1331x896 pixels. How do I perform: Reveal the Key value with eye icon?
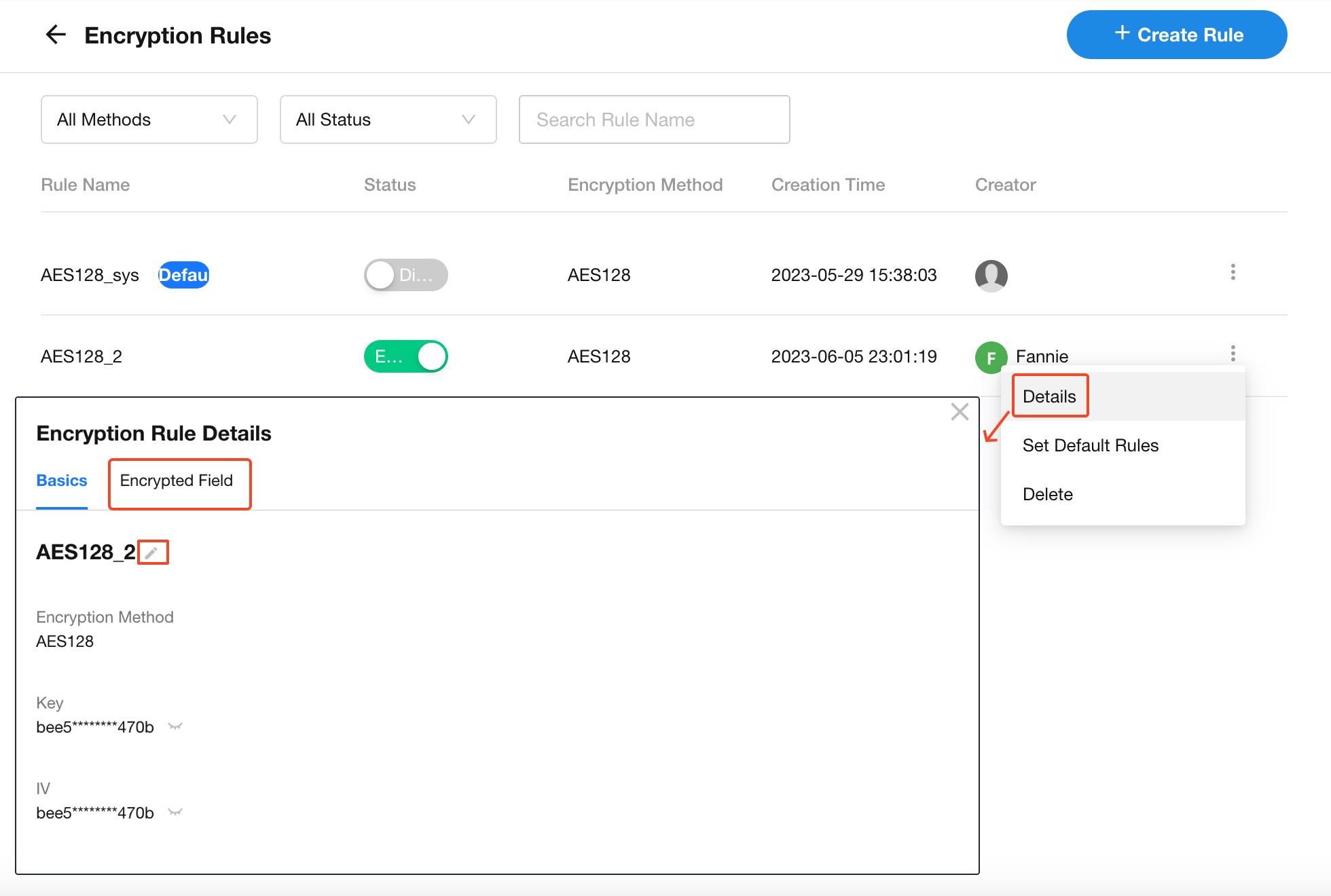click(175, 727)
